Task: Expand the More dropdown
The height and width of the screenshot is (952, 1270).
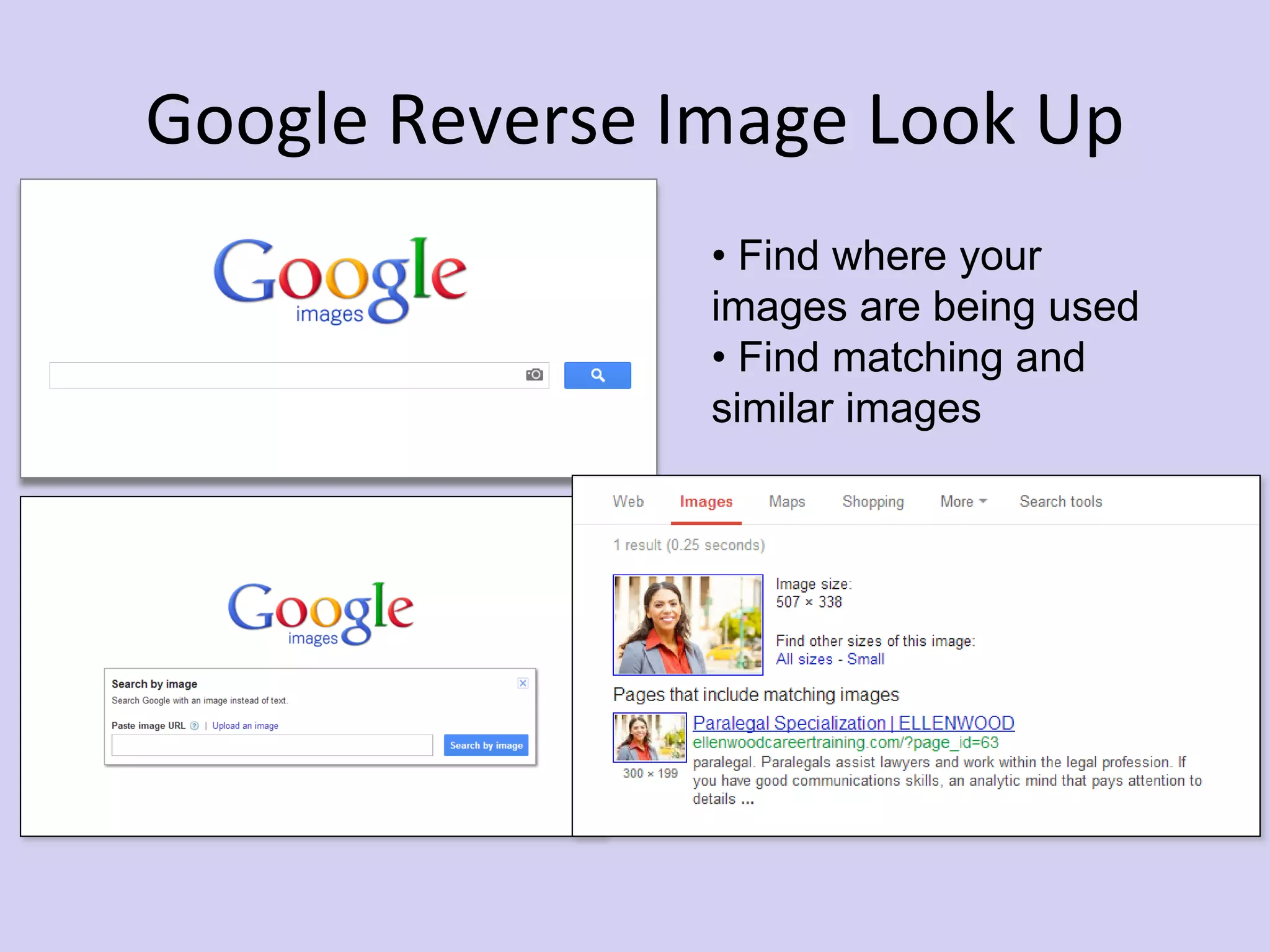Action: click(963, 501)
